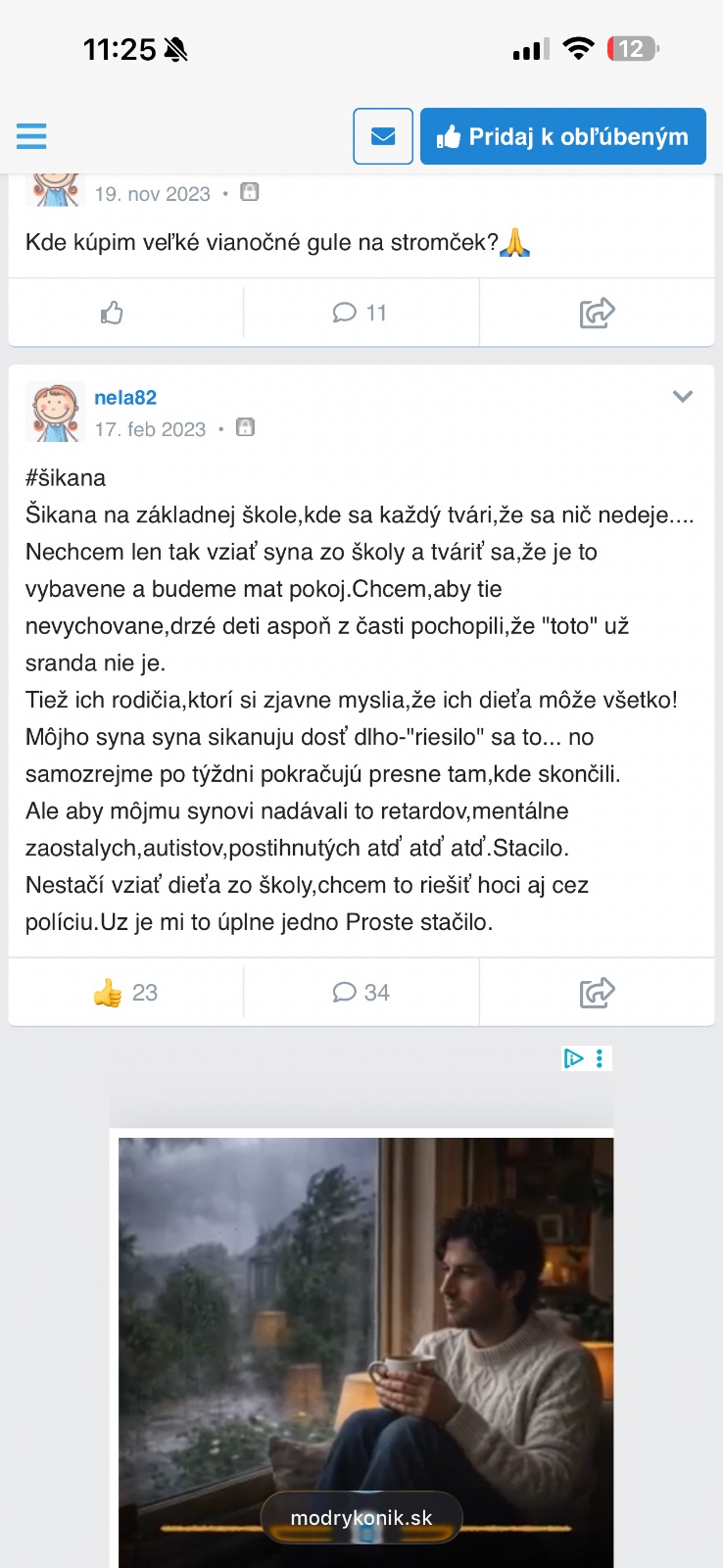Viewport: 723px width, 1568px height.
Task: Tap the modrykonik.sk label on the ad
Action: tap(361, 1518)
